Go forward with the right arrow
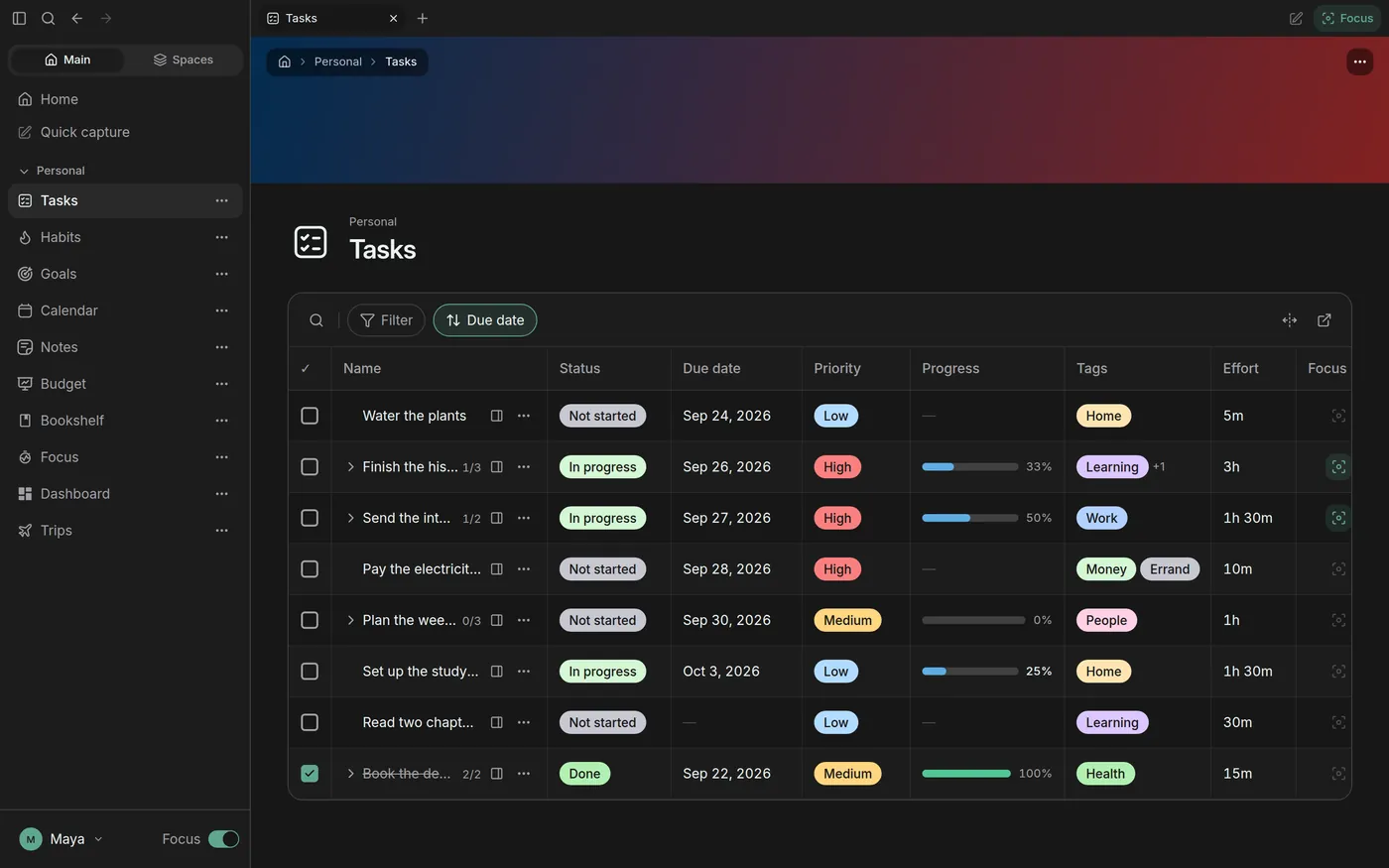This screenshot has width=1389, height=868. pyautogui.click(x=106, y=18)
